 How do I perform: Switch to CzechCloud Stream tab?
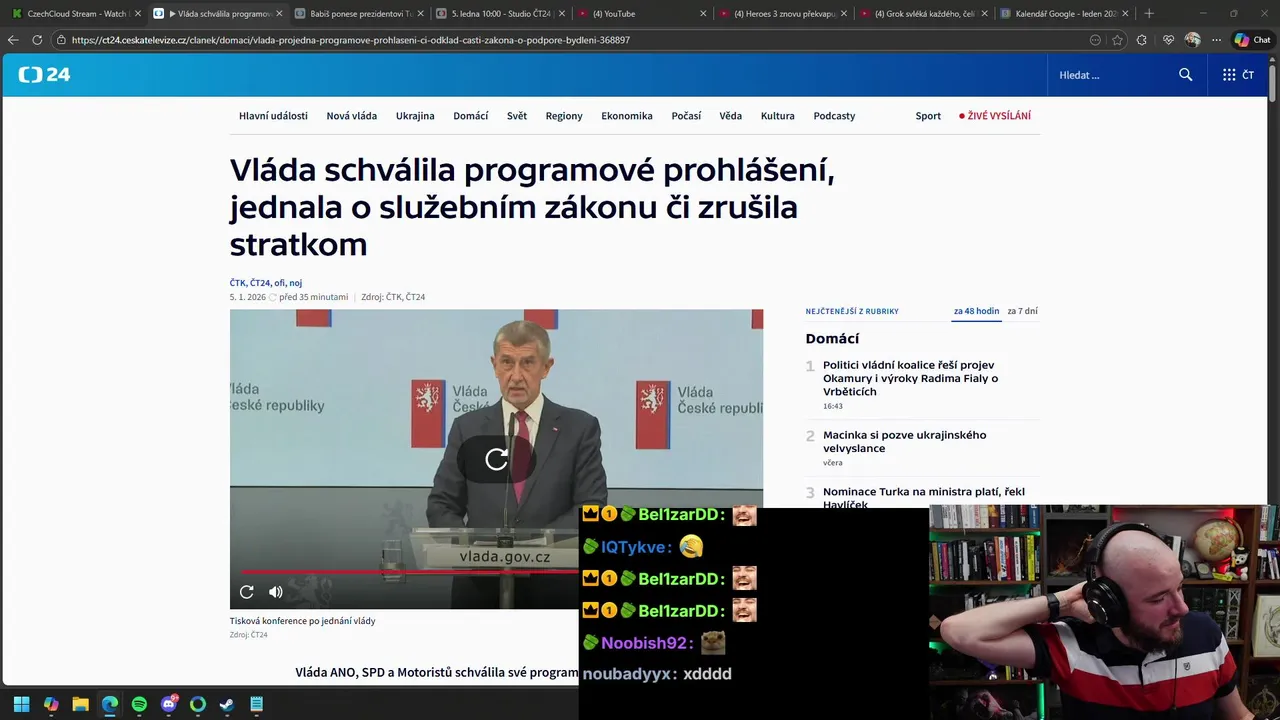click(74, 14)
